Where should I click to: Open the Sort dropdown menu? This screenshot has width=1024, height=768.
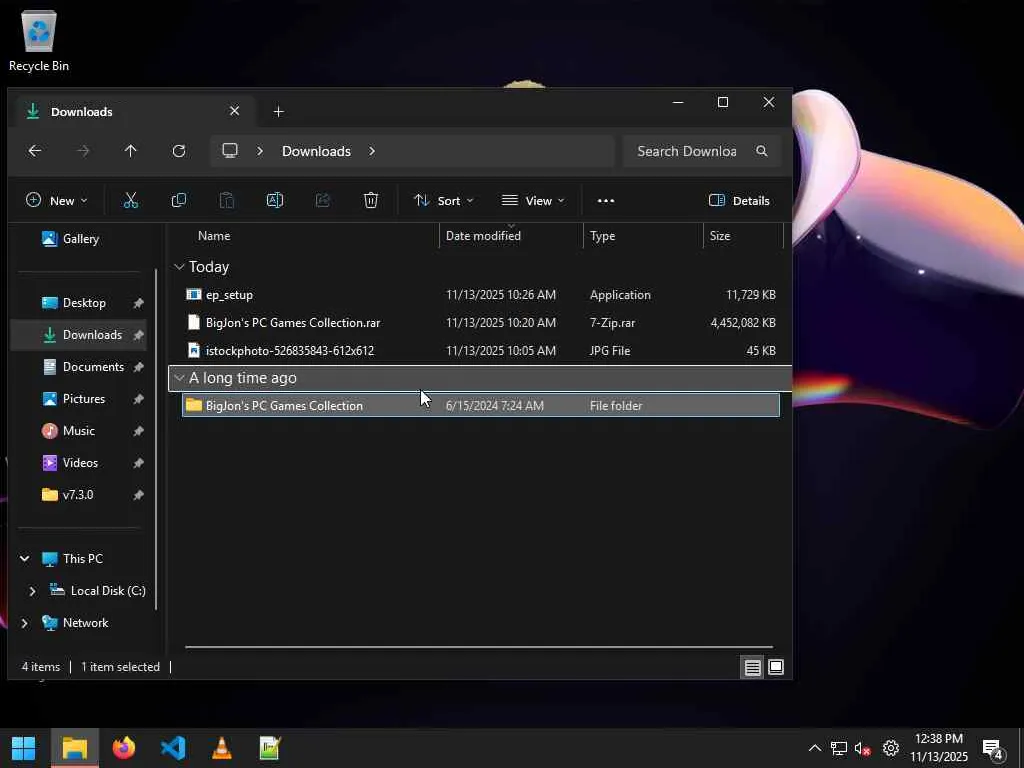tap(443, 200)
